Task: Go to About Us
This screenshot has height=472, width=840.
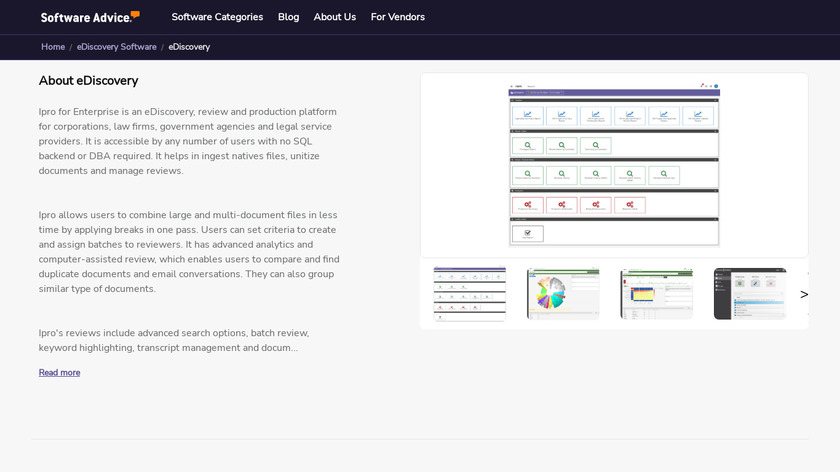Action: (335, 17)
